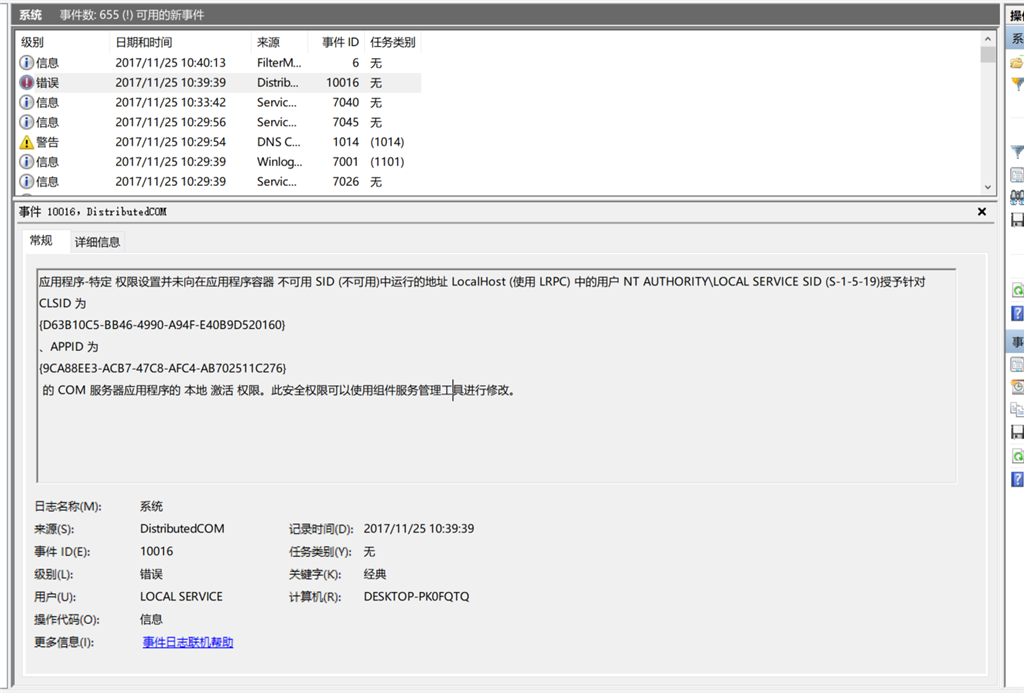
Task: Click the 系统 log title in header bar
Action: 30,14
